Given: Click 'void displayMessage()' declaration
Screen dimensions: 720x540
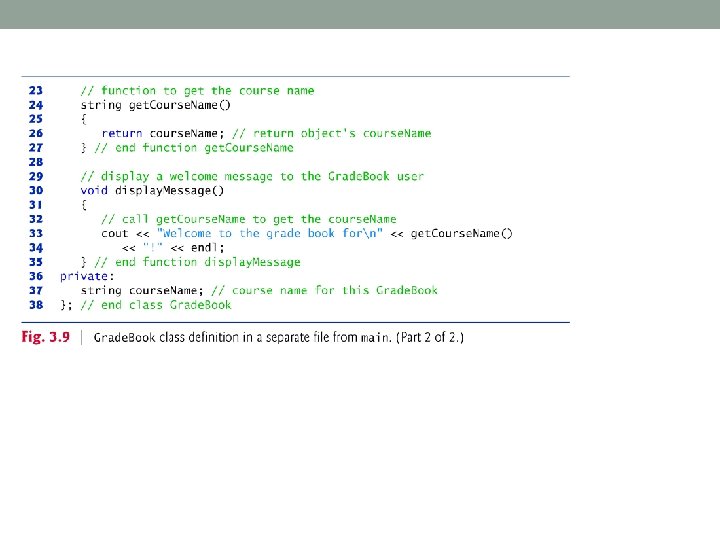Looking at the screenshot, I should (x=152, y=191).
